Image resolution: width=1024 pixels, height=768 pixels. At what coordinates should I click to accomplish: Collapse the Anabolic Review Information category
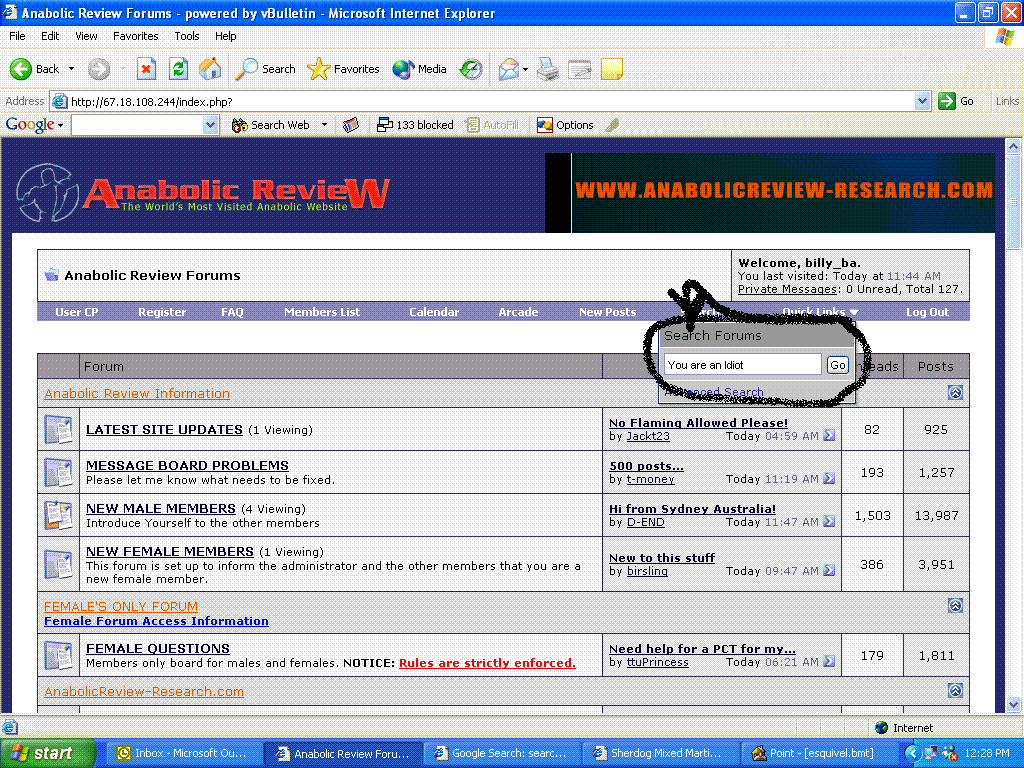(x=955, y=392)
